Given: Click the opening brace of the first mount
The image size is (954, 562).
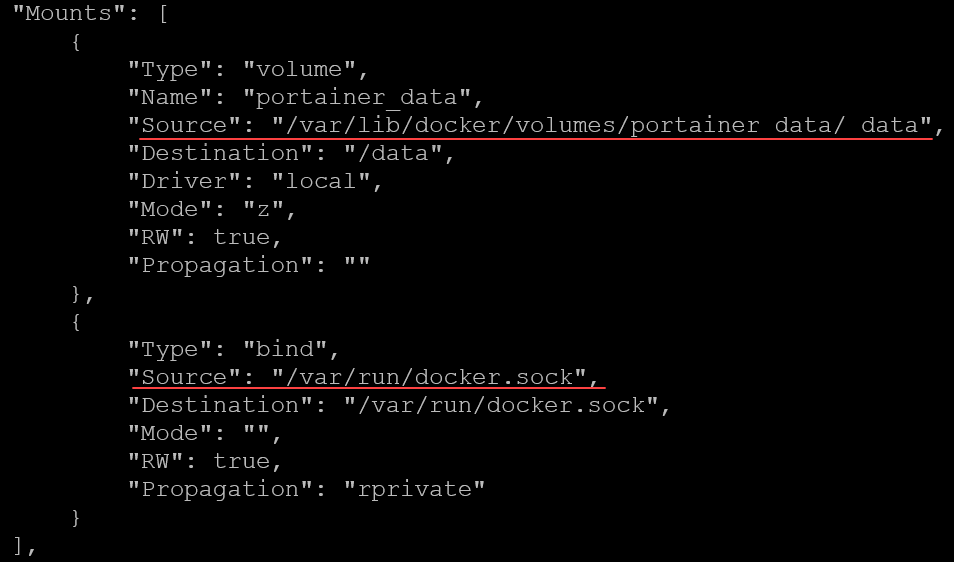Looking at the screenshot, I should (76, 42).
